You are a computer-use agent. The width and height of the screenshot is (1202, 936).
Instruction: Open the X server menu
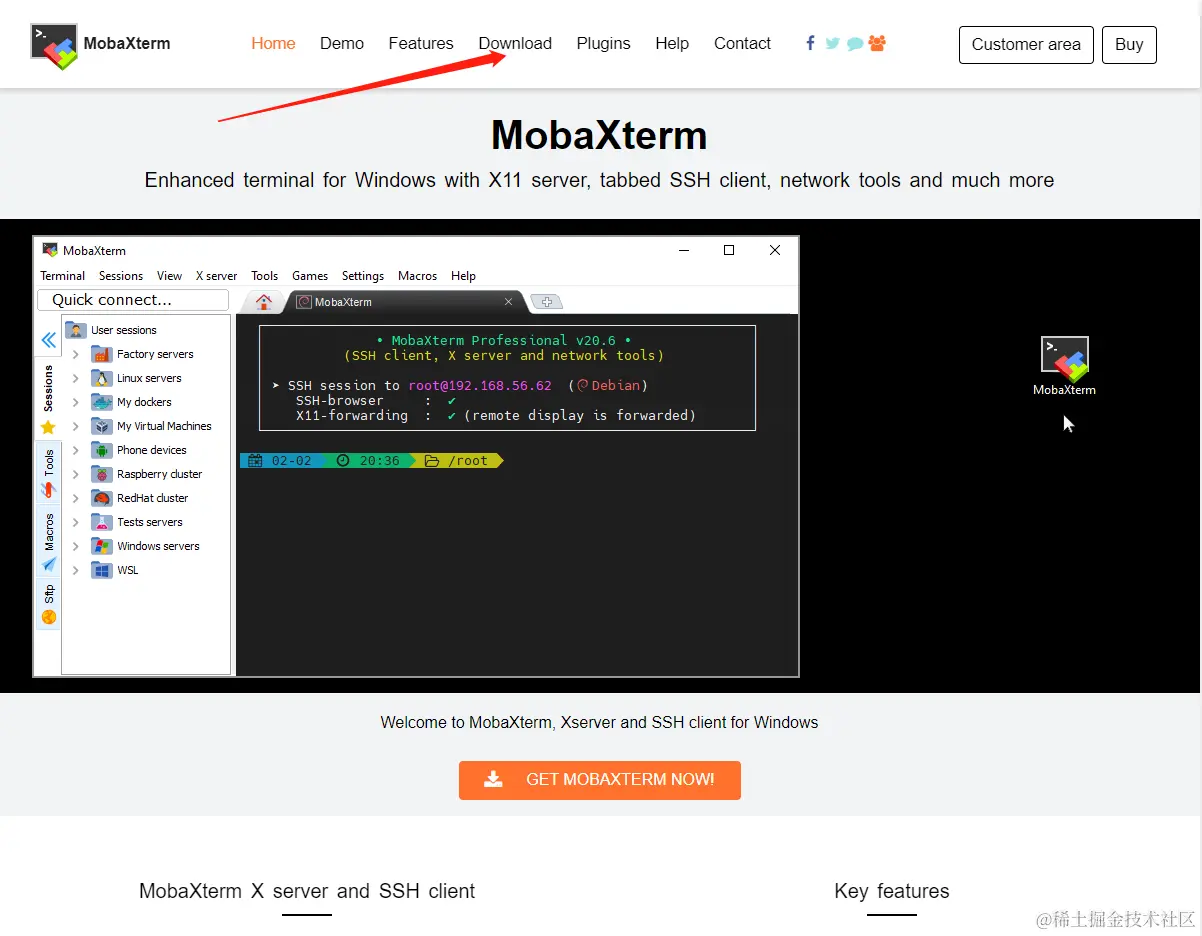click(x=216, y=276)
